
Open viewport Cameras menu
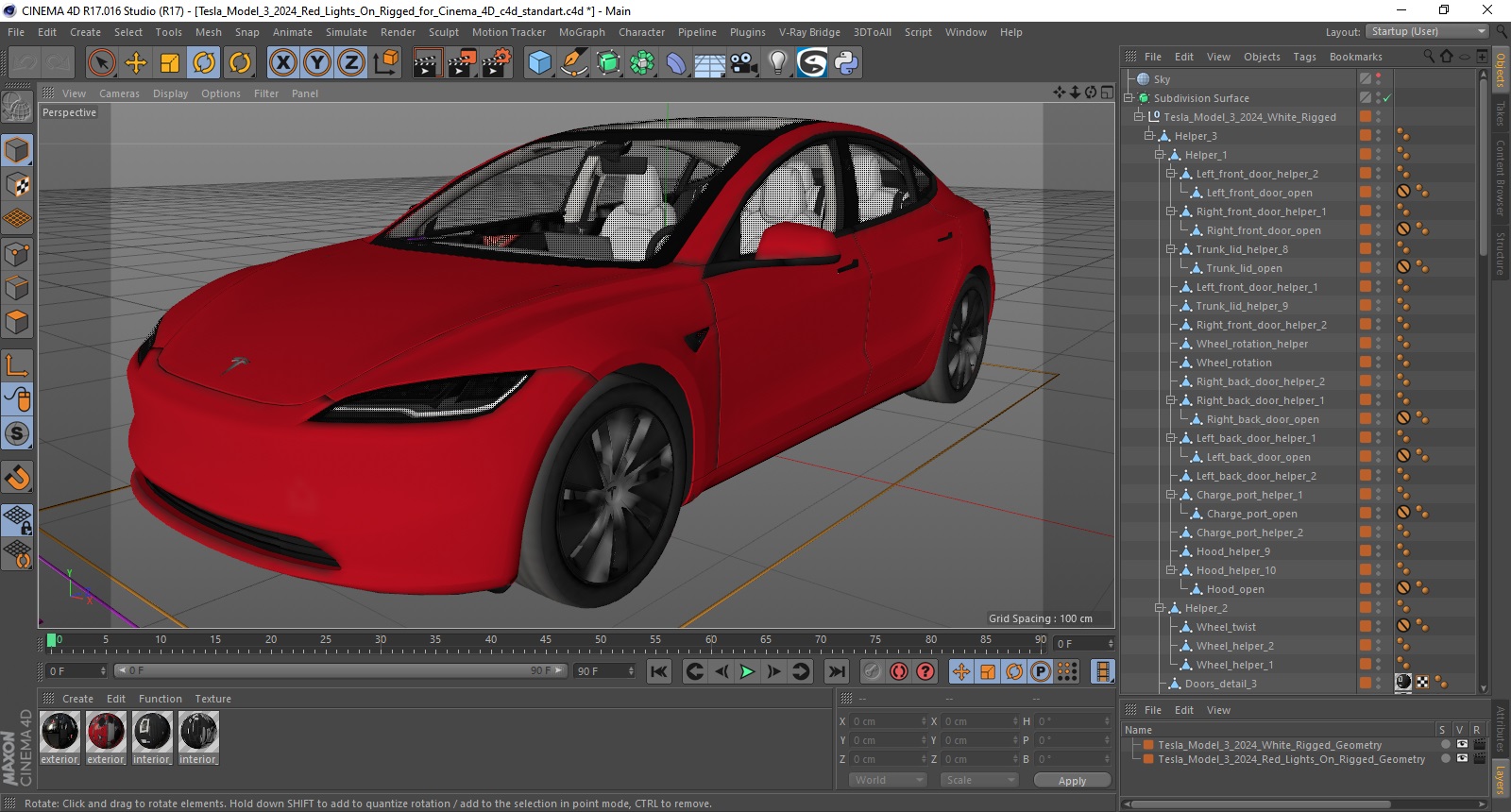(119, 93)
